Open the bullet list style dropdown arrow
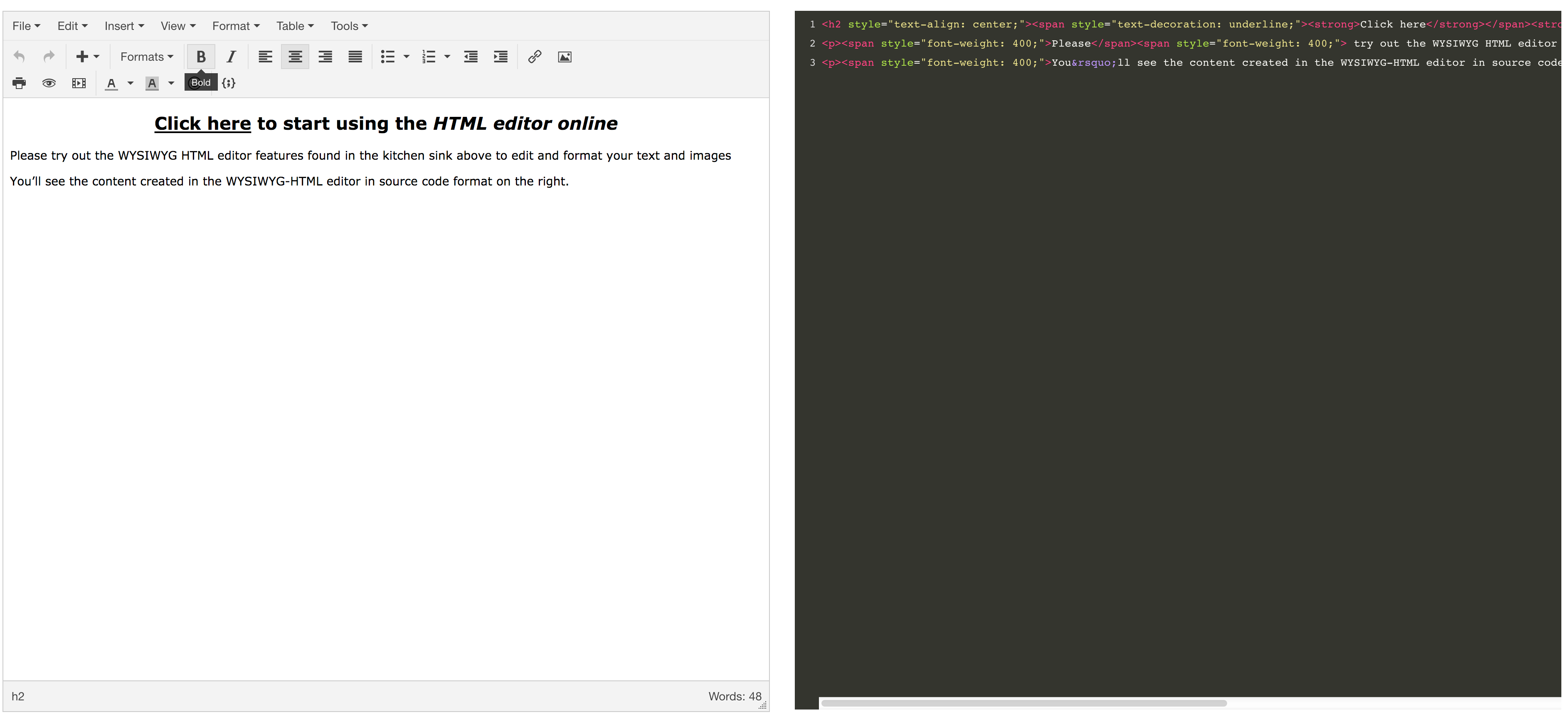This screenshot has height=717, width=1568. click(x=407, y=57)
